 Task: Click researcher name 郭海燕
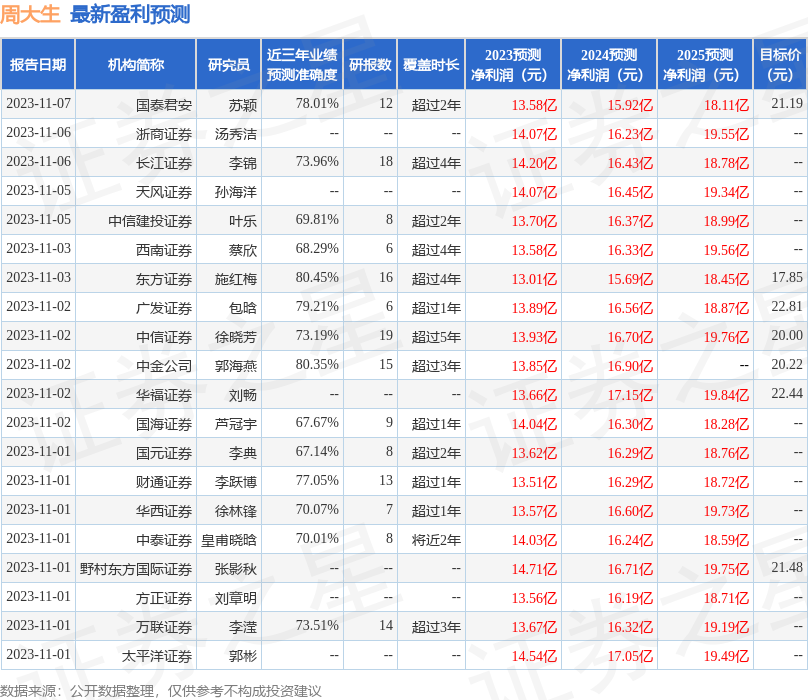tap(236, 366)
